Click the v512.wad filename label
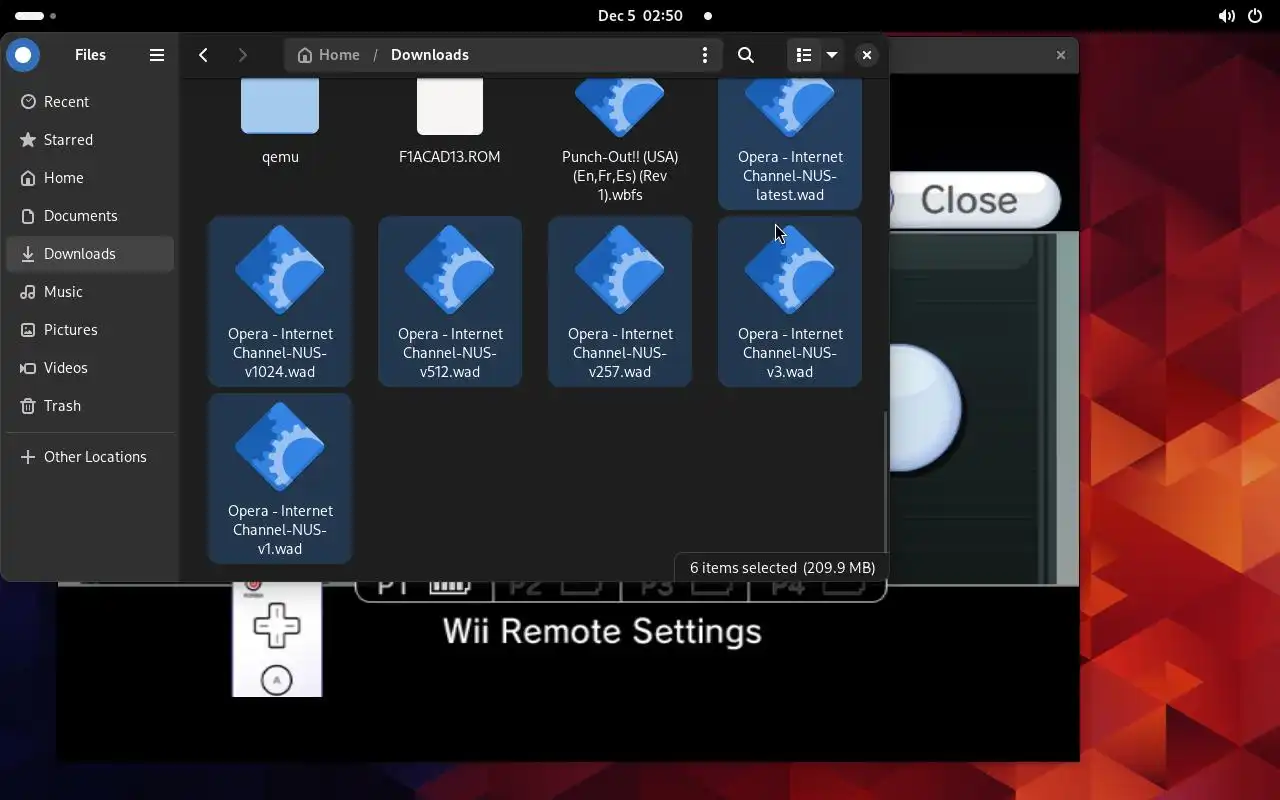The height and width of the screenshot is (800, 1280). 450,353
